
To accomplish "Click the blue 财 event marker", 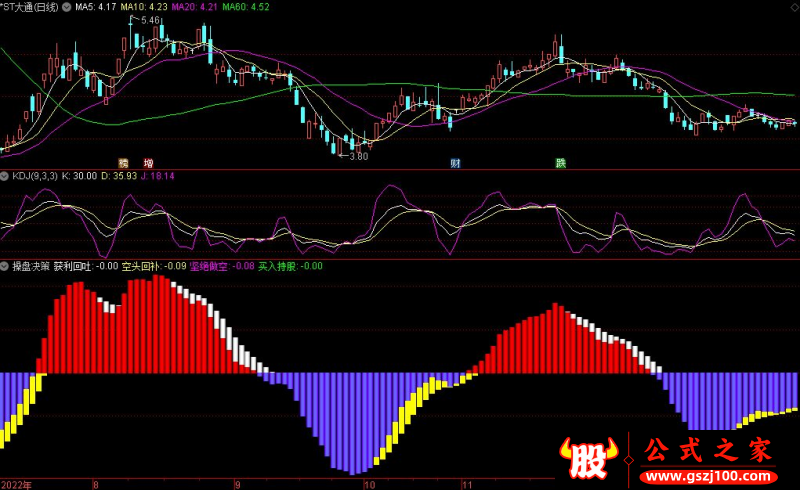I will click(x=455, y=163).
